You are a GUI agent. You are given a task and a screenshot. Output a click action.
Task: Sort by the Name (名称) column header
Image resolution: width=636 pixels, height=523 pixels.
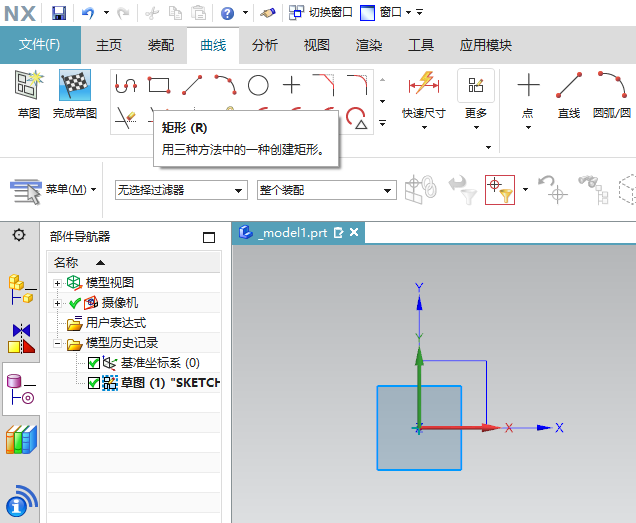point(134,262)
